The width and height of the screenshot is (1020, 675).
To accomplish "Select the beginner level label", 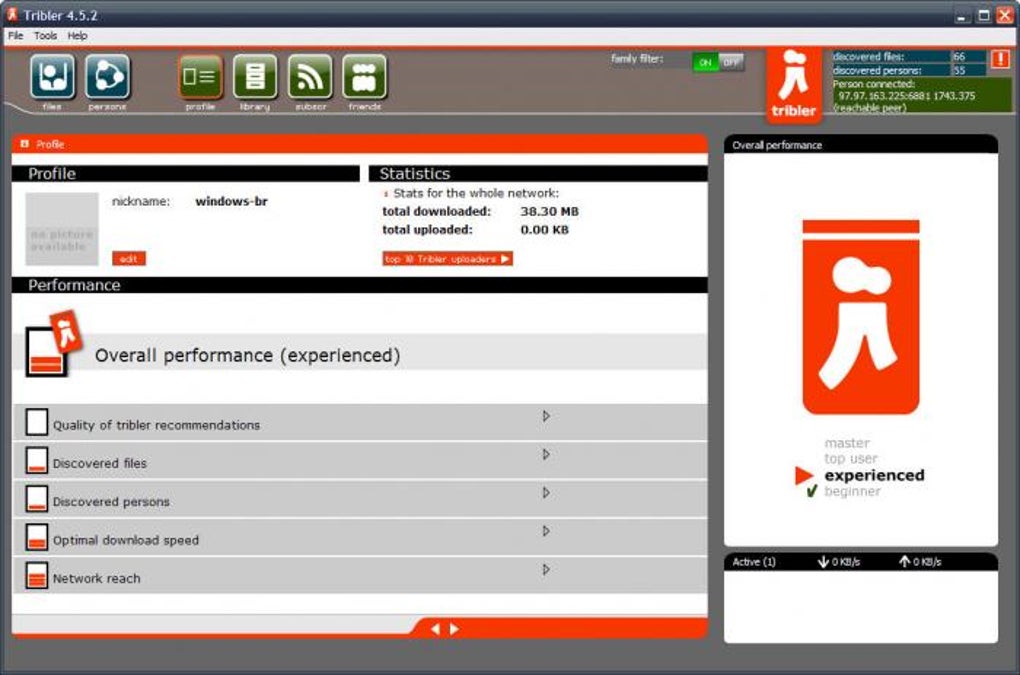I will 852,491.
